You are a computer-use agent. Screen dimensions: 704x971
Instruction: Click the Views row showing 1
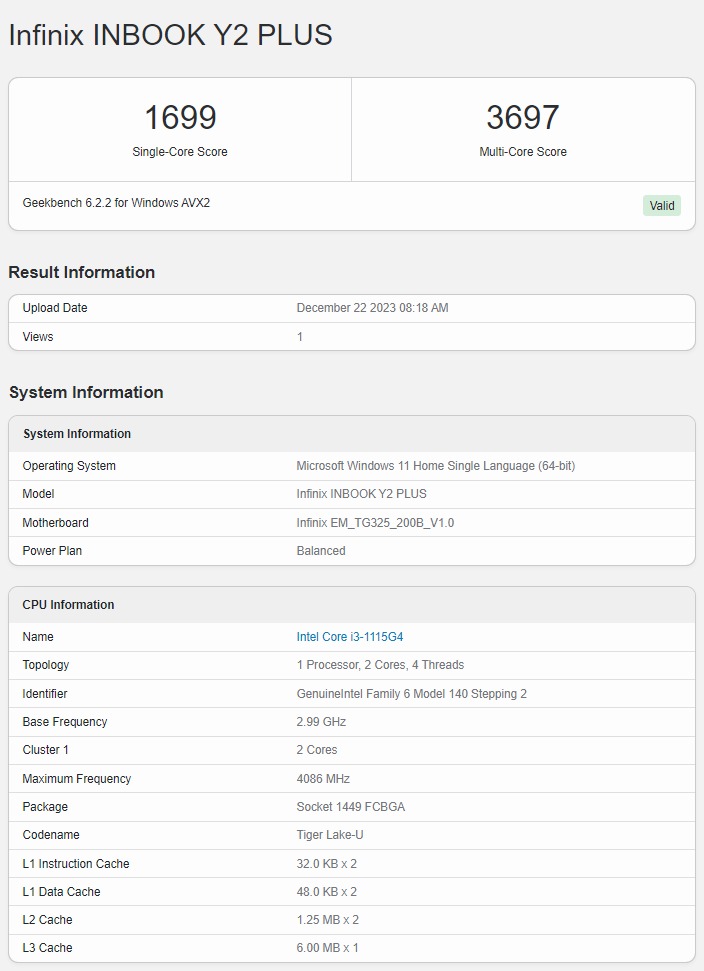(350, 337)
